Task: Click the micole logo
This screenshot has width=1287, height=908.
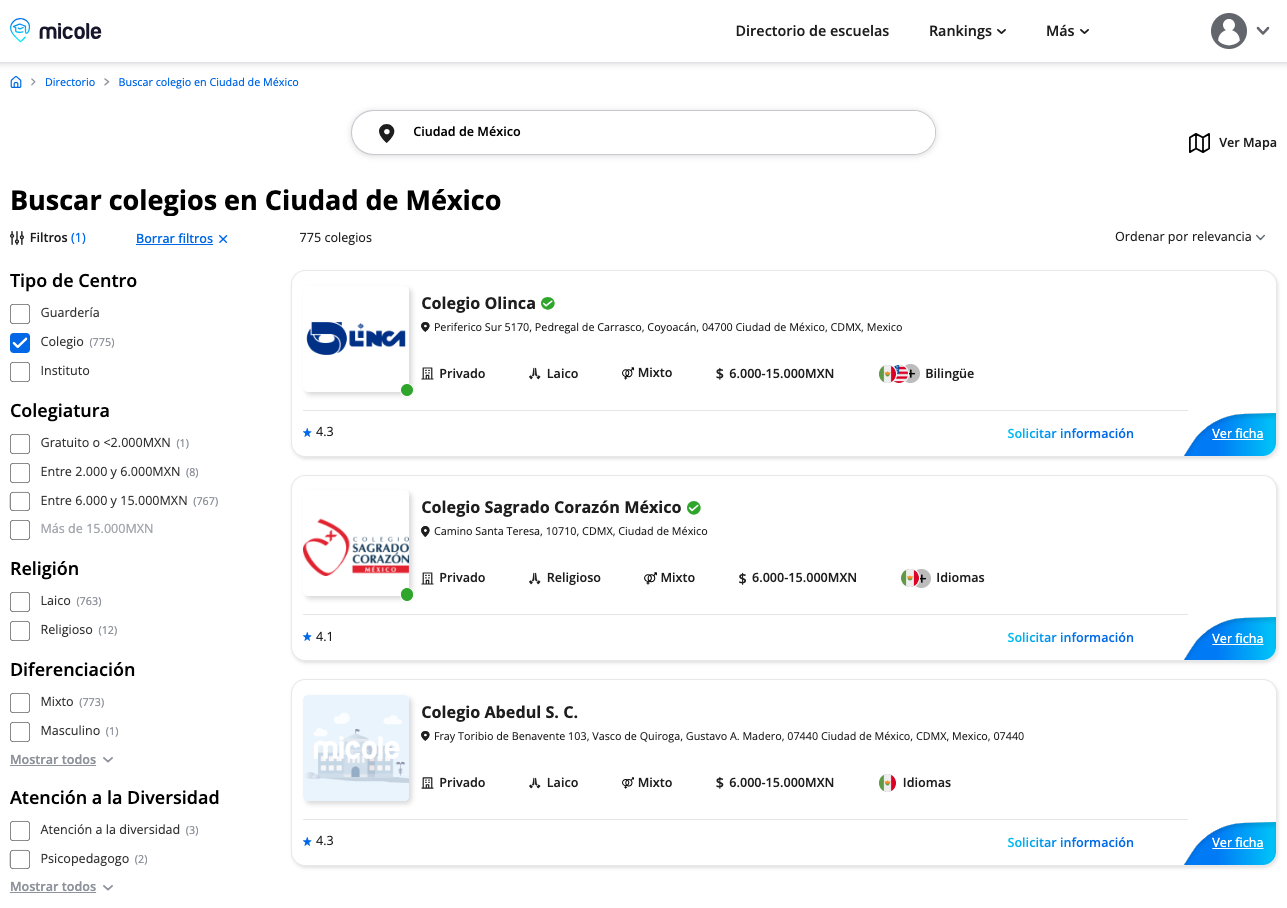Action: coord(56,31)
